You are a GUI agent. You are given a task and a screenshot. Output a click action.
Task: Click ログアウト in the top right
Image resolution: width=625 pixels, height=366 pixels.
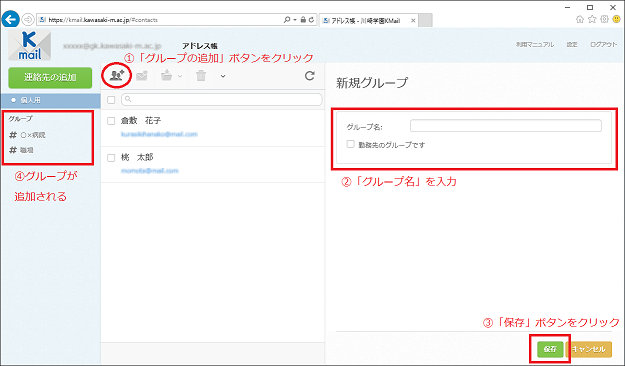(603, 45)
